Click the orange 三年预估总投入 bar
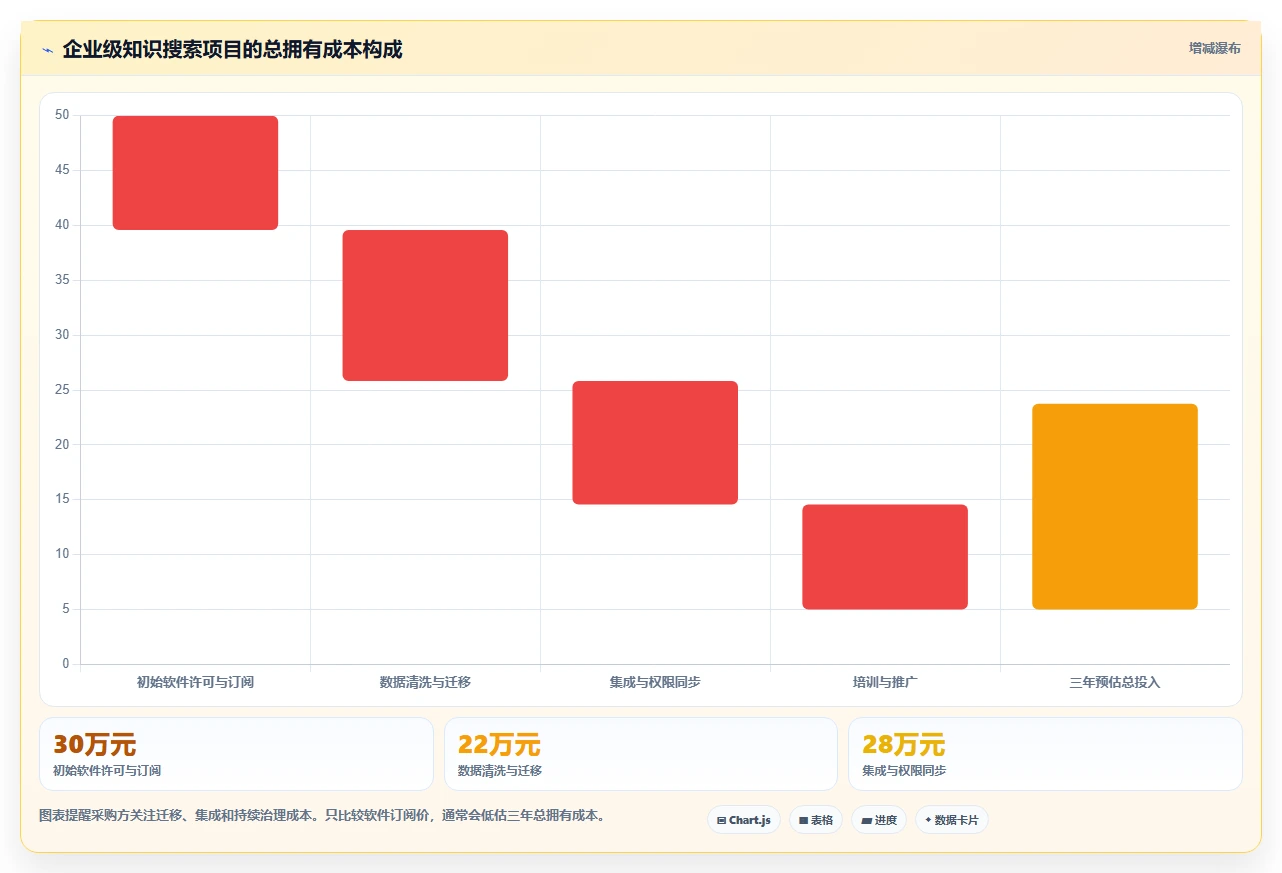Screen dimensions: 1282x873 [x=1115, y=506]
